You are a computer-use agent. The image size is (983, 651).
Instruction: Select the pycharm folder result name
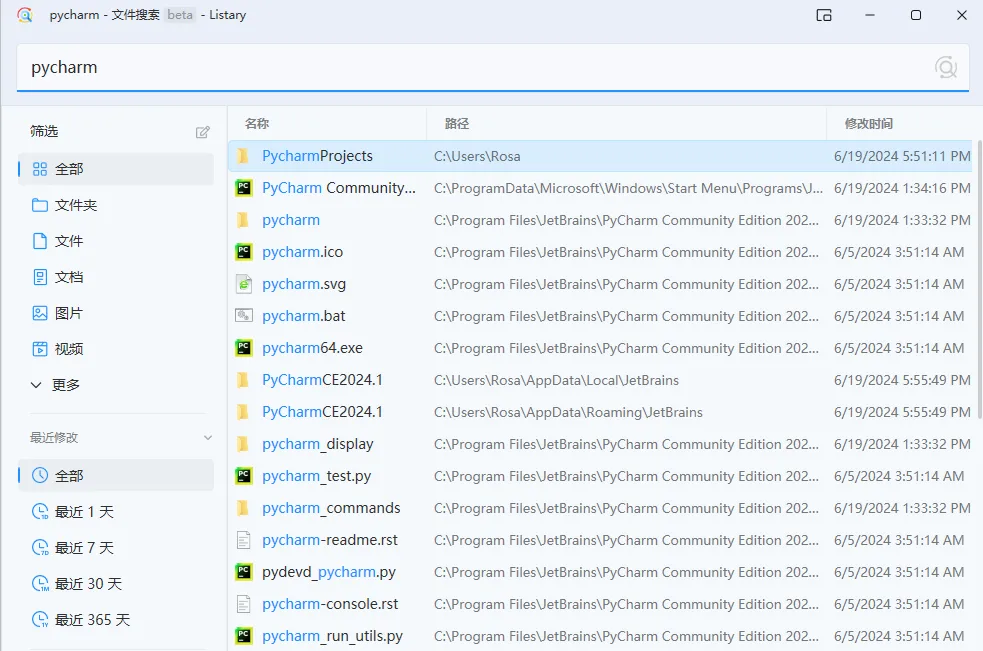[291, 220]
